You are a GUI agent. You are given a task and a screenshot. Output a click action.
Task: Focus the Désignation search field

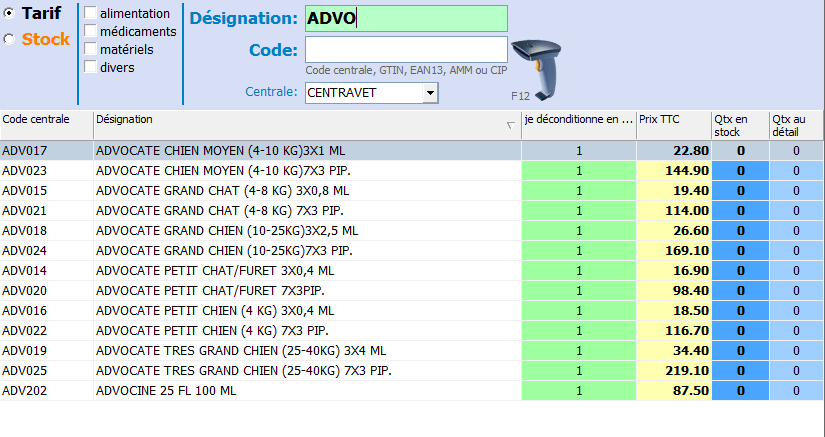tap(406, 18)
